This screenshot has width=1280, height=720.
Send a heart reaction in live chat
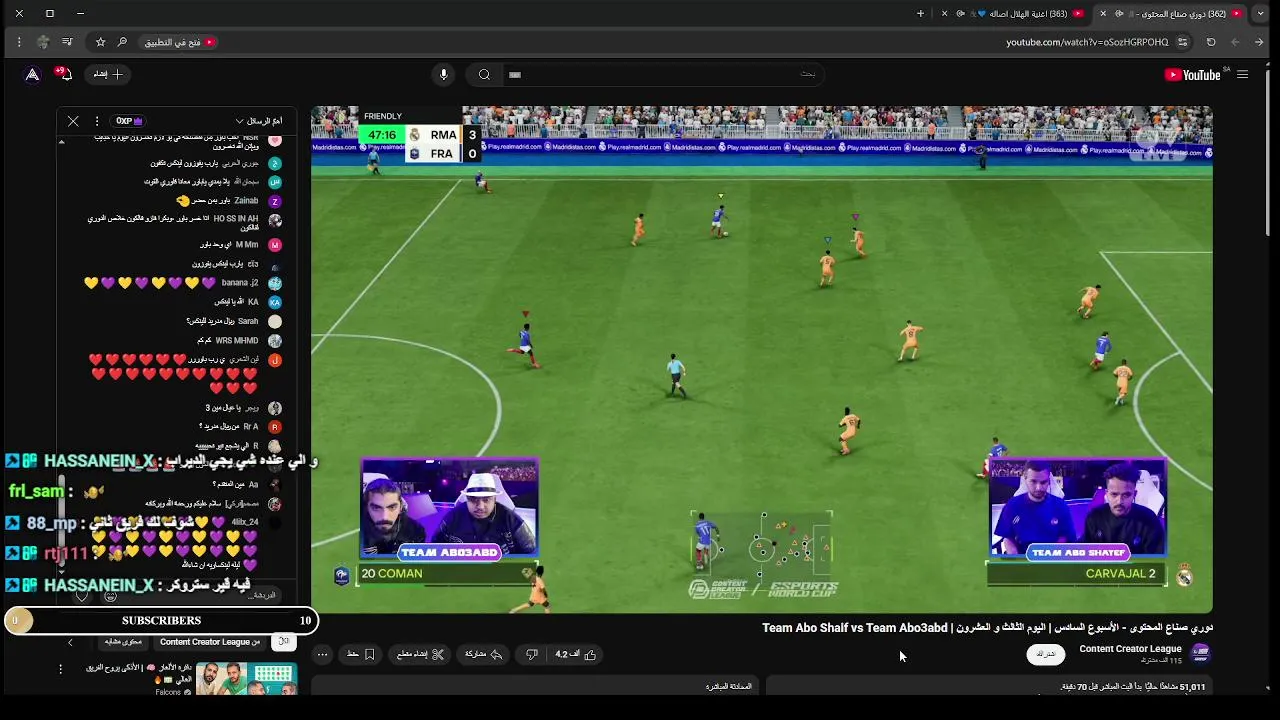82,596
